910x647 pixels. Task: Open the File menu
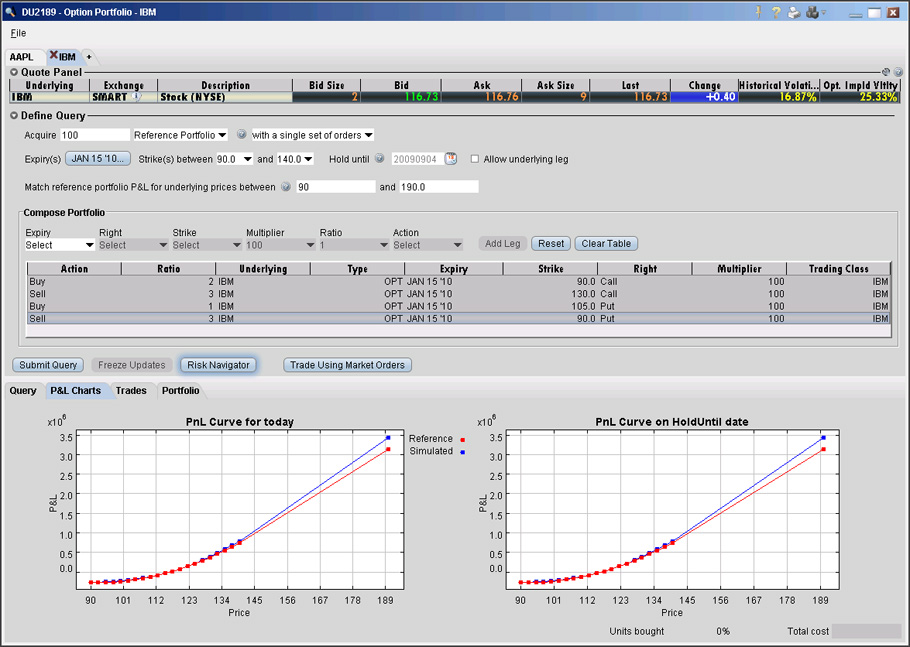pyautogui.click(x=18, y=33)
